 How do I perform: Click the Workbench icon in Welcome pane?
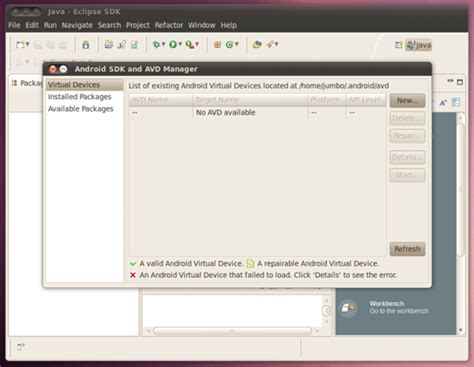(x=348, y=308)
